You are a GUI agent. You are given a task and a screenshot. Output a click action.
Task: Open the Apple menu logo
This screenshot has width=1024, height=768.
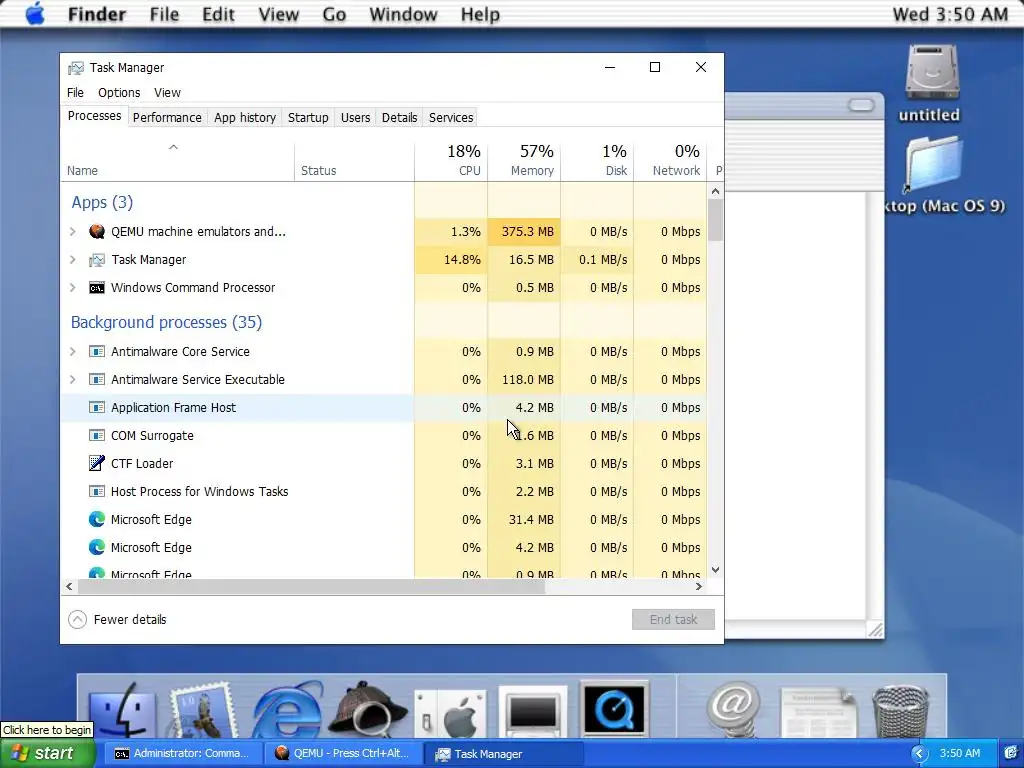pyautogui.click(x=35, y=14)
